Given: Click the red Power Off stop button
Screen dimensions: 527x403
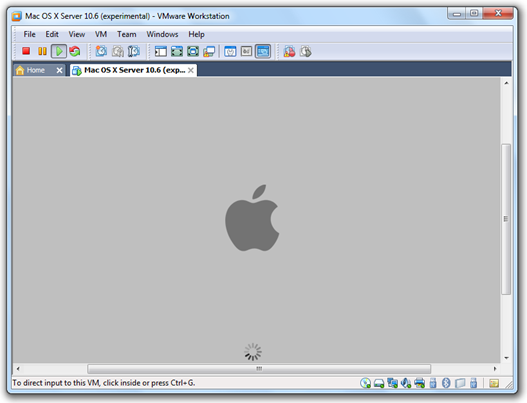Looking at the screenshot, I should (26, 51).
